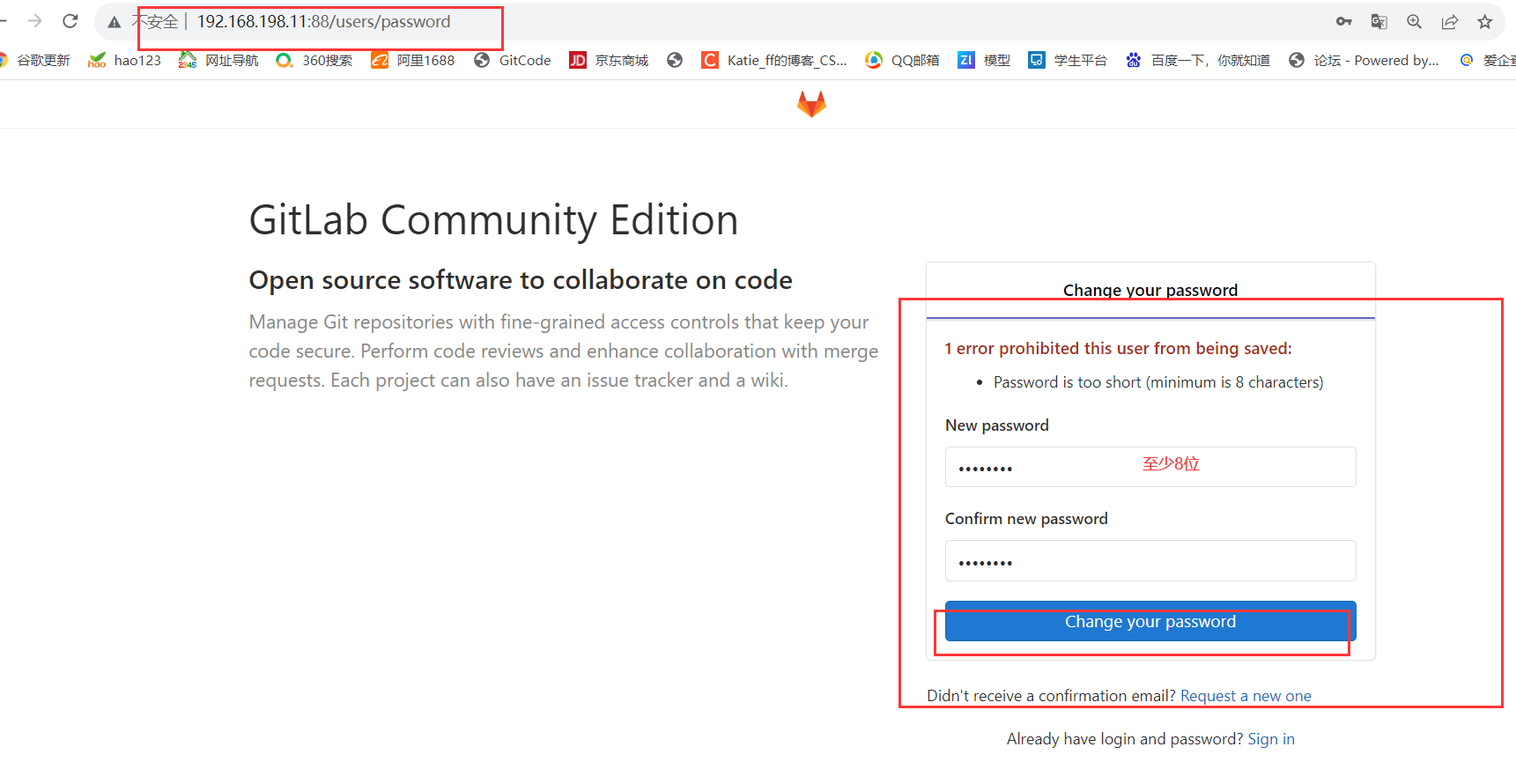Reload the page with the refresh icon
The height and width of the screenshot is (784, 1516).
pos(70,21)
